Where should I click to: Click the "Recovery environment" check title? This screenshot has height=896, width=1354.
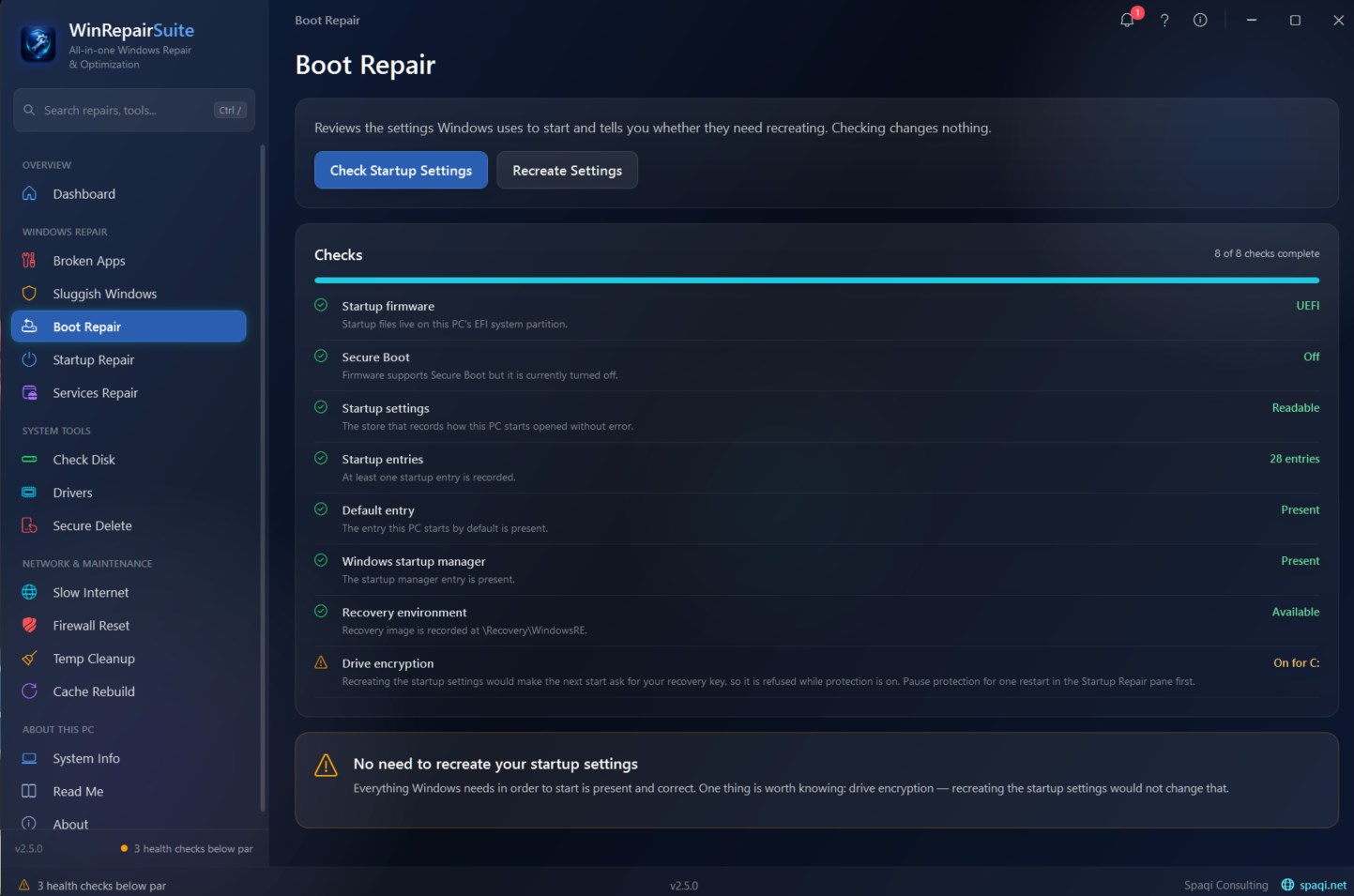click(403, 612)
